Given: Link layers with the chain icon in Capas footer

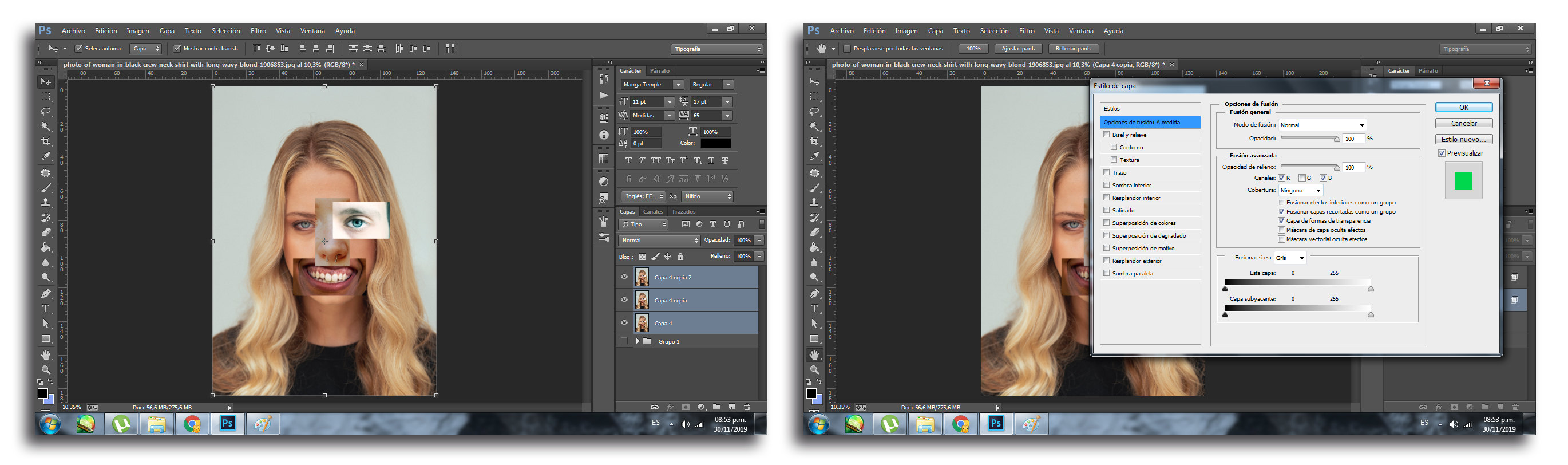Looking at the screenshot, I should 654,407.
